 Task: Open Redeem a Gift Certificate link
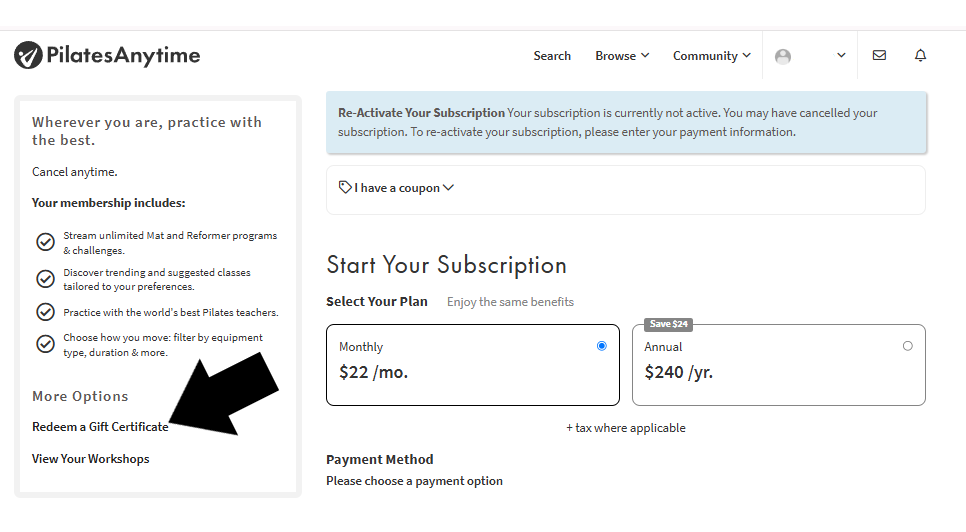pos(100,427)
